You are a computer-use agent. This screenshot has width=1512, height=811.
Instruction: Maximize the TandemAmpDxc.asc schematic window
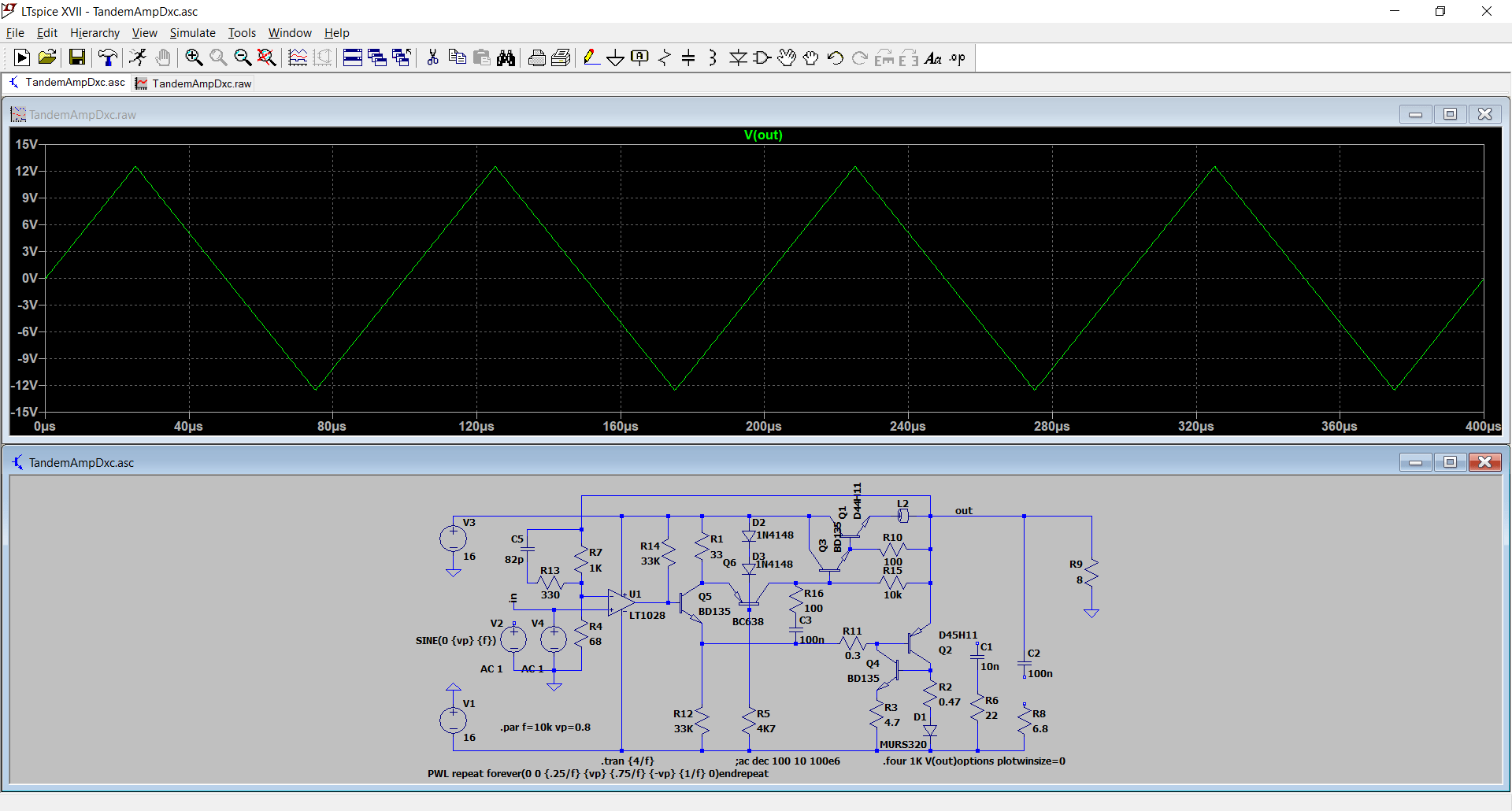(x=1450, y=462)
